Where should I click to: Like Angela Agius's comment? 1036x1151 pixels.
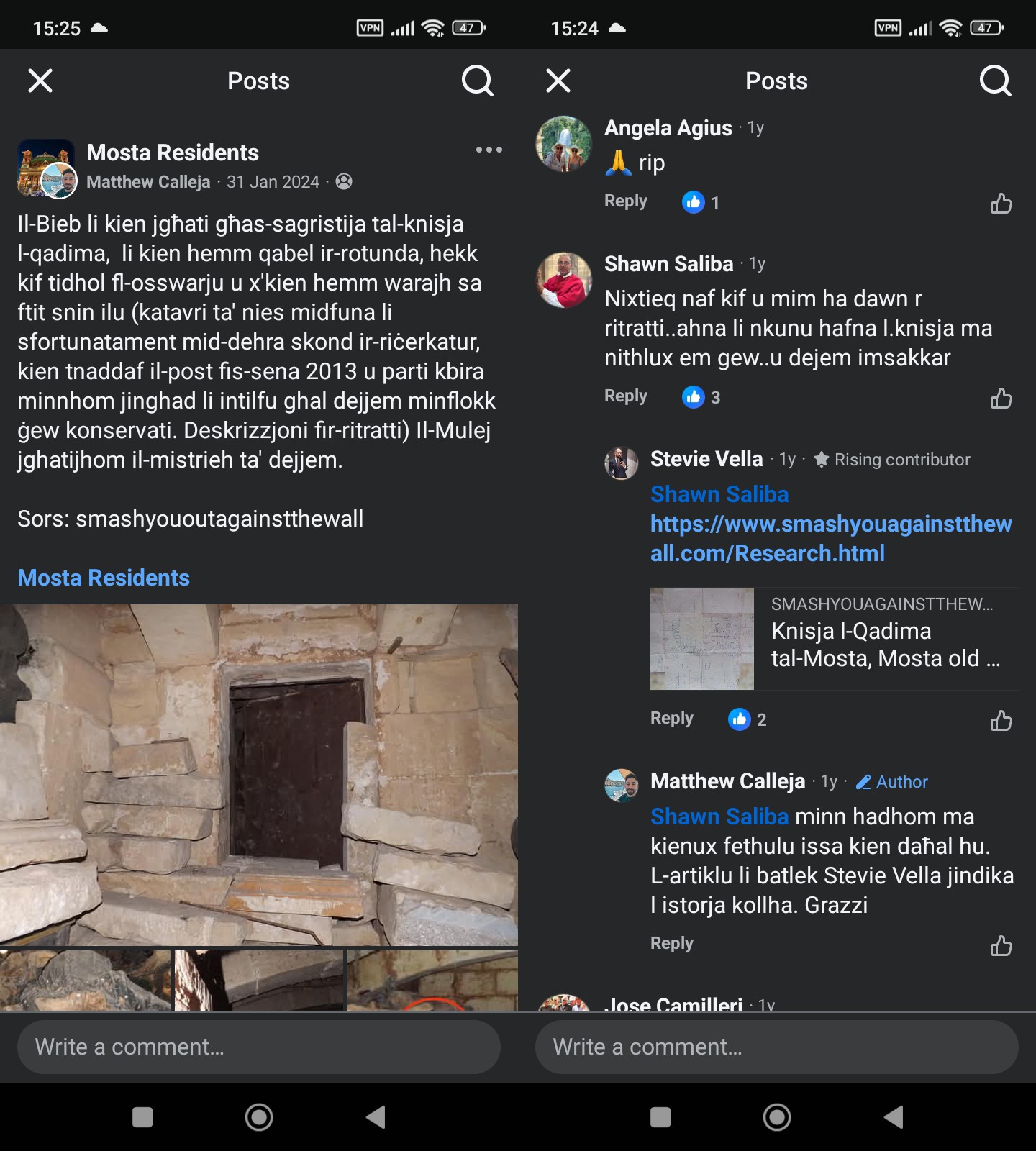pyautogui.click(x=1001, y=204)
